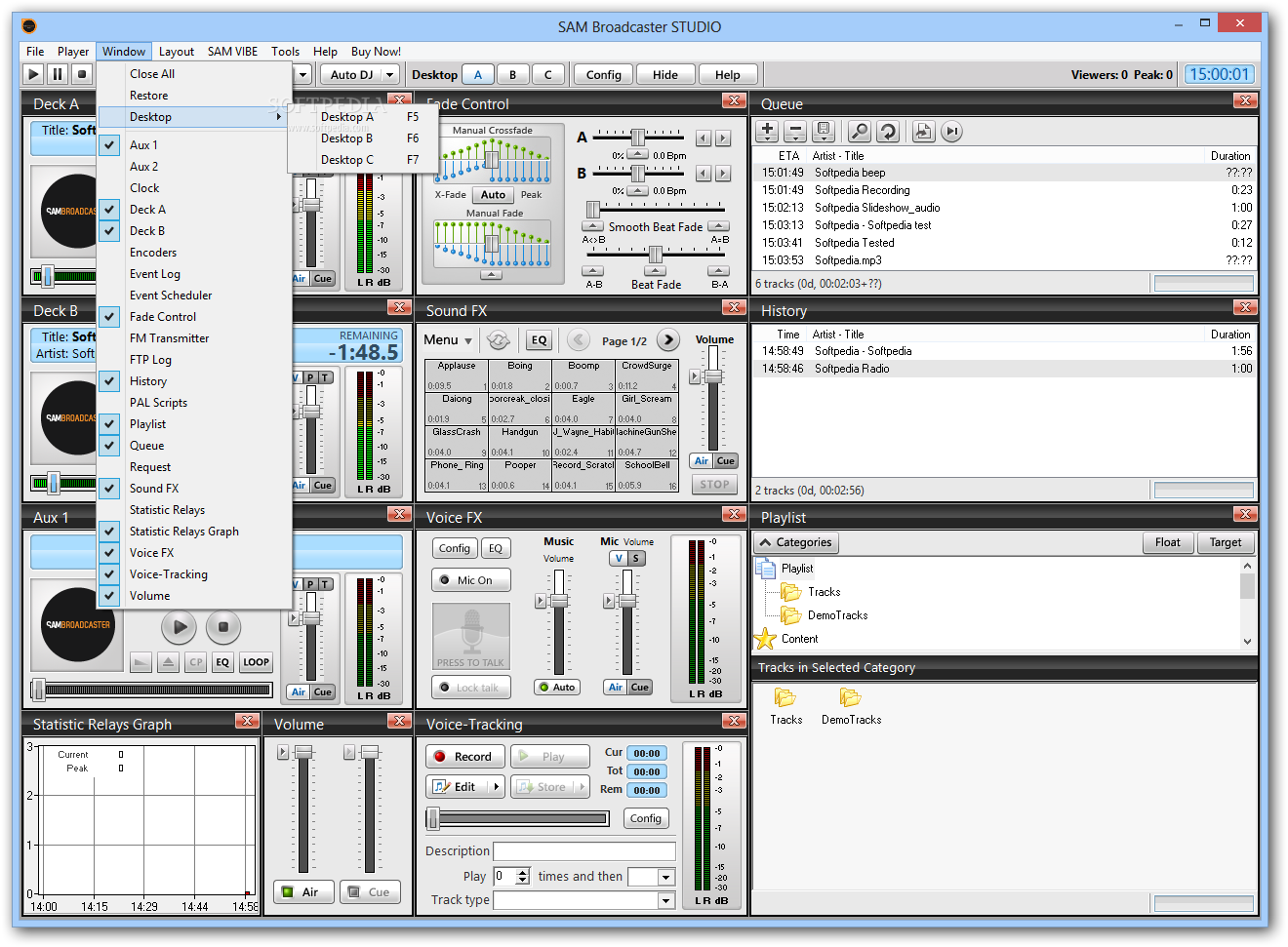The height and width of the screenshot is (947, 1288).
Task: Expand the Playlist Categories panel
Action: tap(796, 543)
